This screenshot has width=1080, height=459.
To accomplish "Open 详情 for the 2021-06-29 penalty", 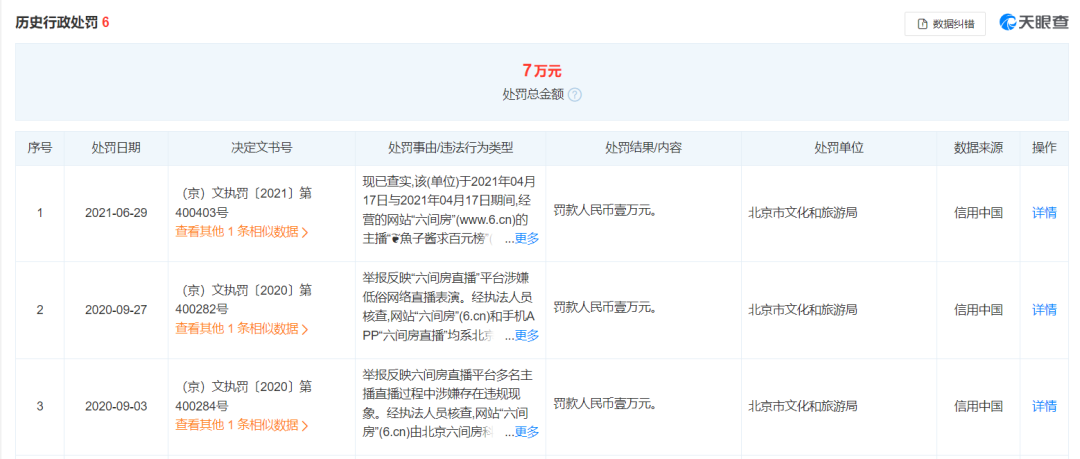I will coord(1044,213).
